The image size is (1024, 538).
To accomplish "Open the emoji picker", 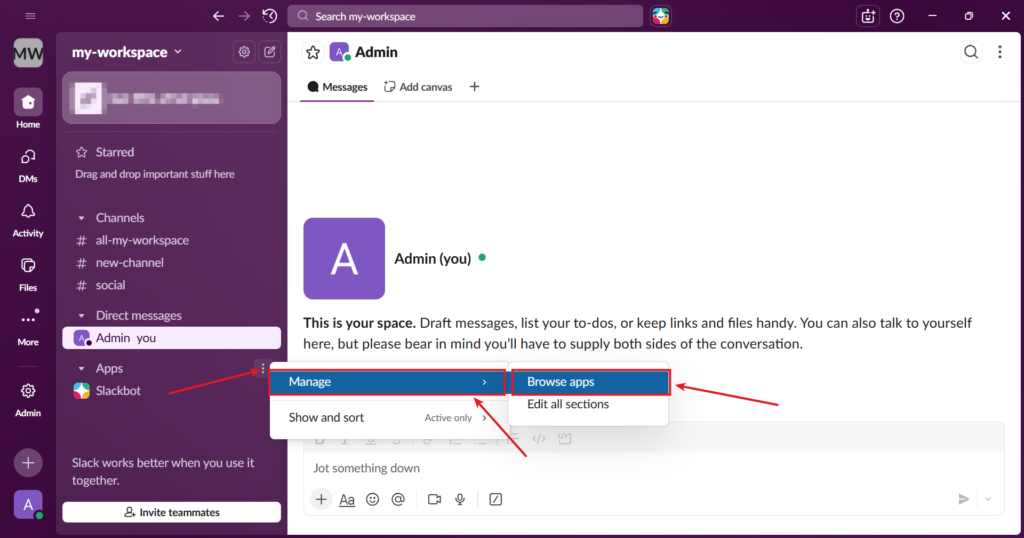I will pyautogui.click(x=372, y=499).
